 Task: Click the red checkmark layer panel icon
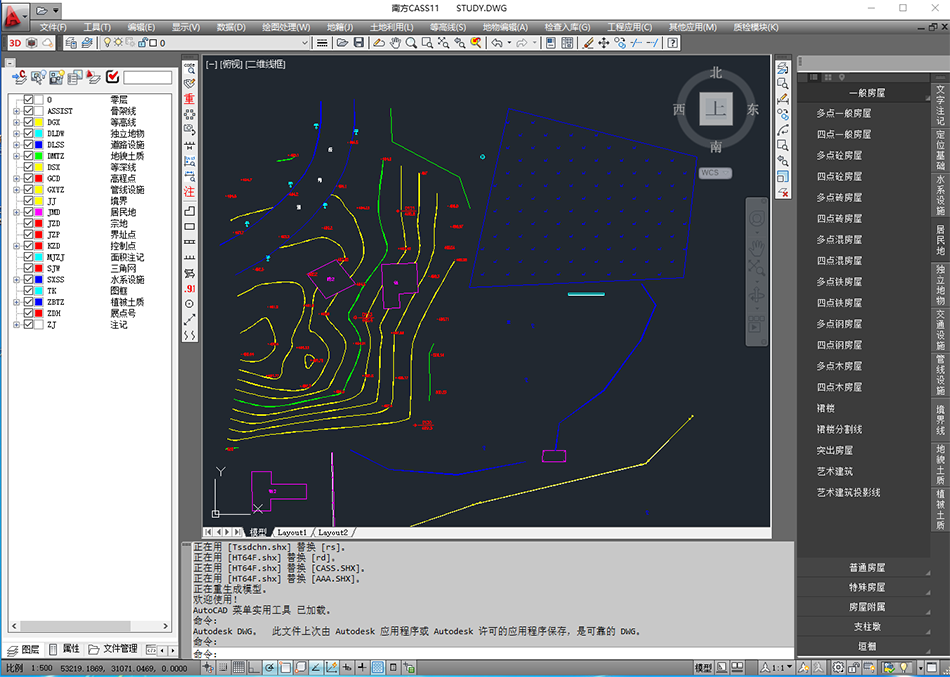tap(112, 77)
